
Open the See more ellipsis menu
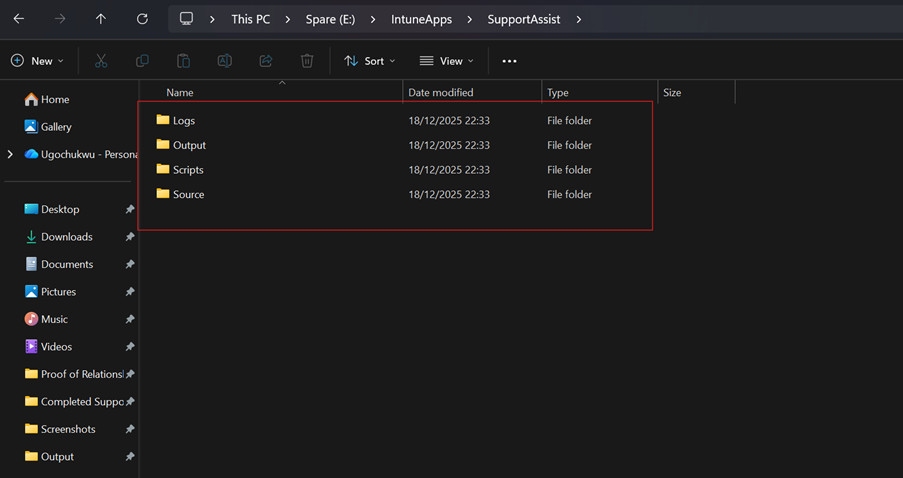[509, 61]
